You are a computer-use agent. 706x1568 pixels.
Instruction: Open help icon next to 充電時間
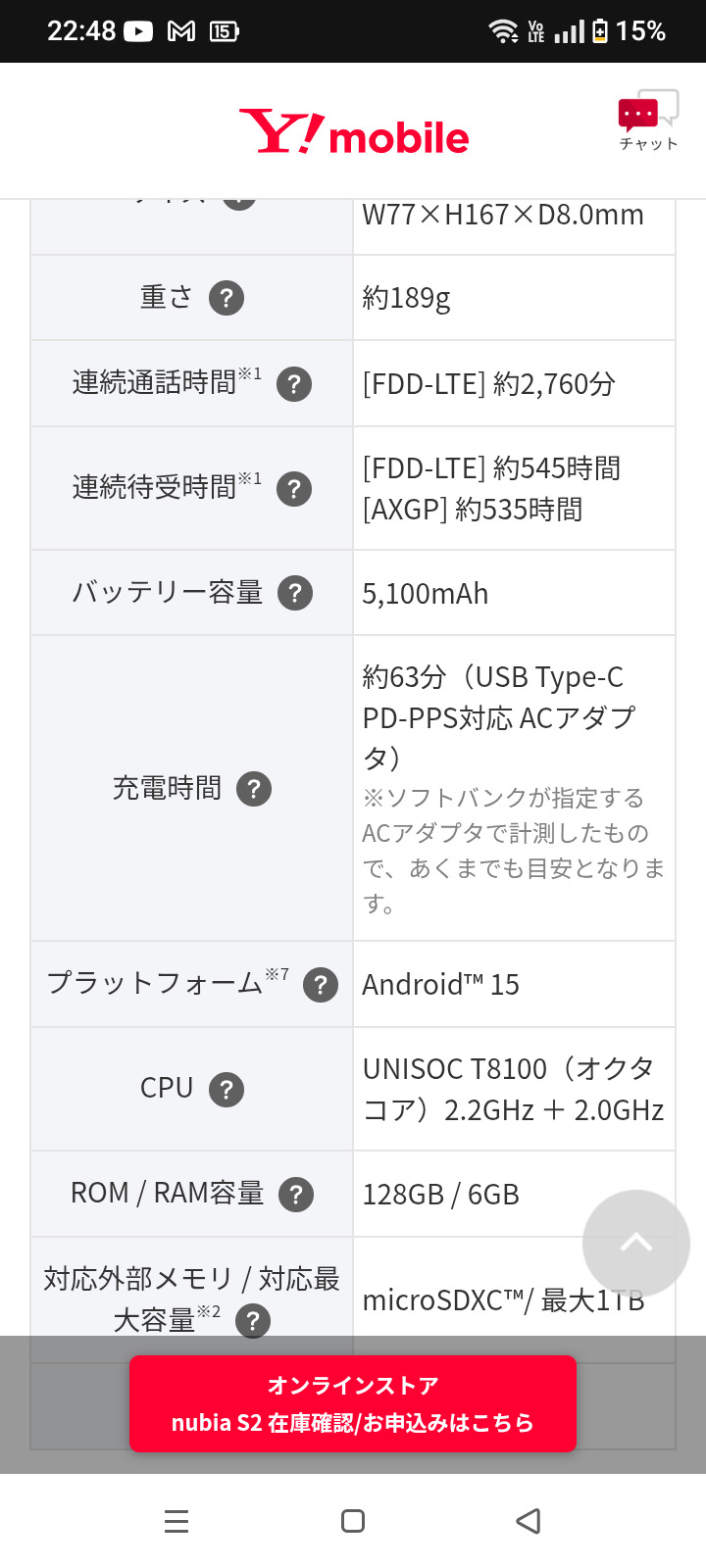[x=254, y=789]
